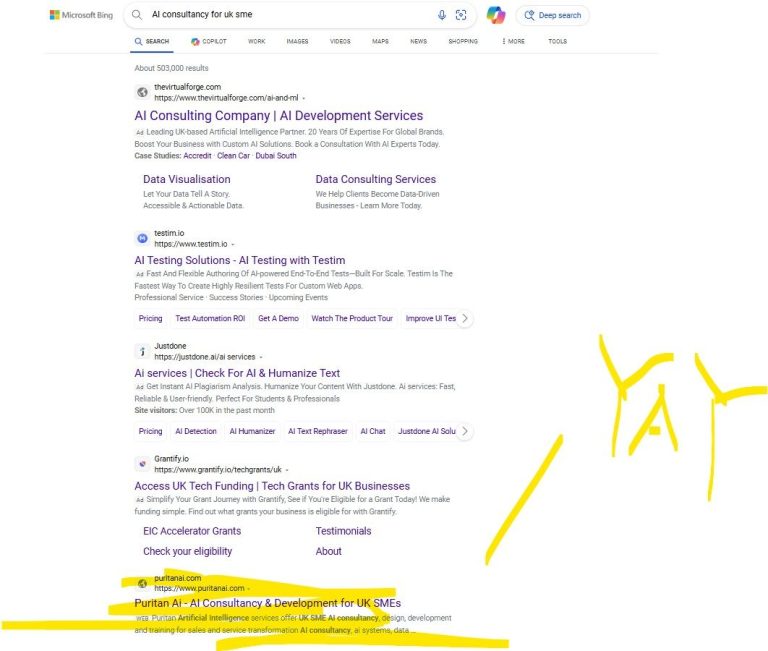Click AI Humanizer chip

point(252,431)
